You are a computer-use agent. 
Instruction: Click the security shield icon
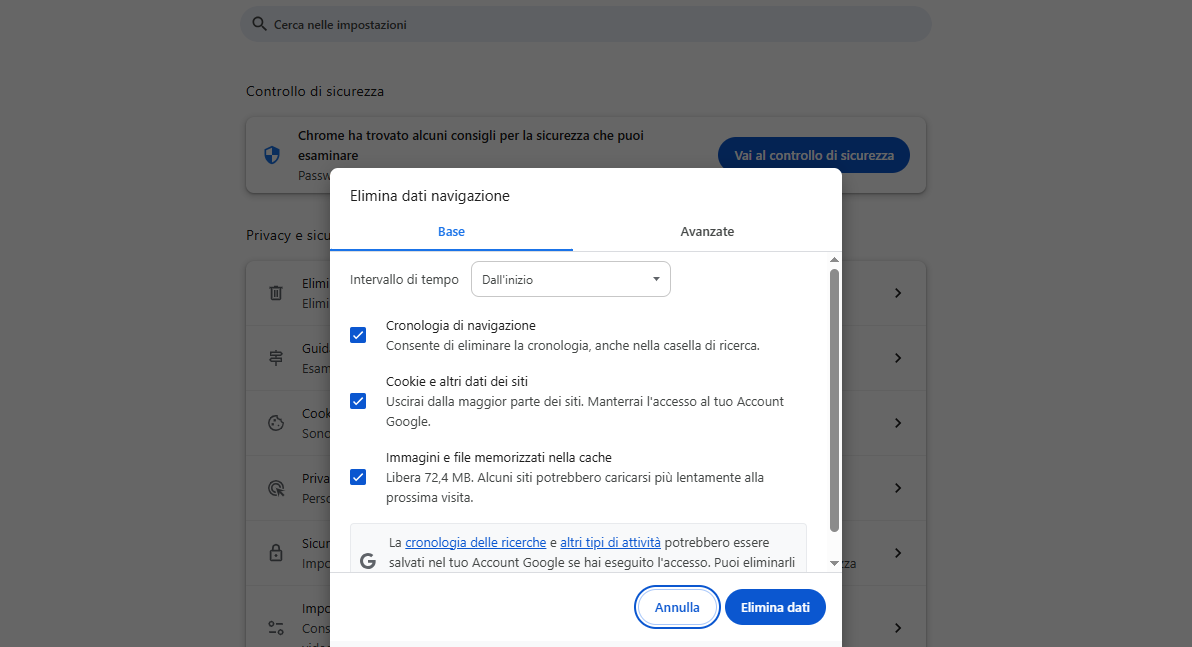(272, 155)
